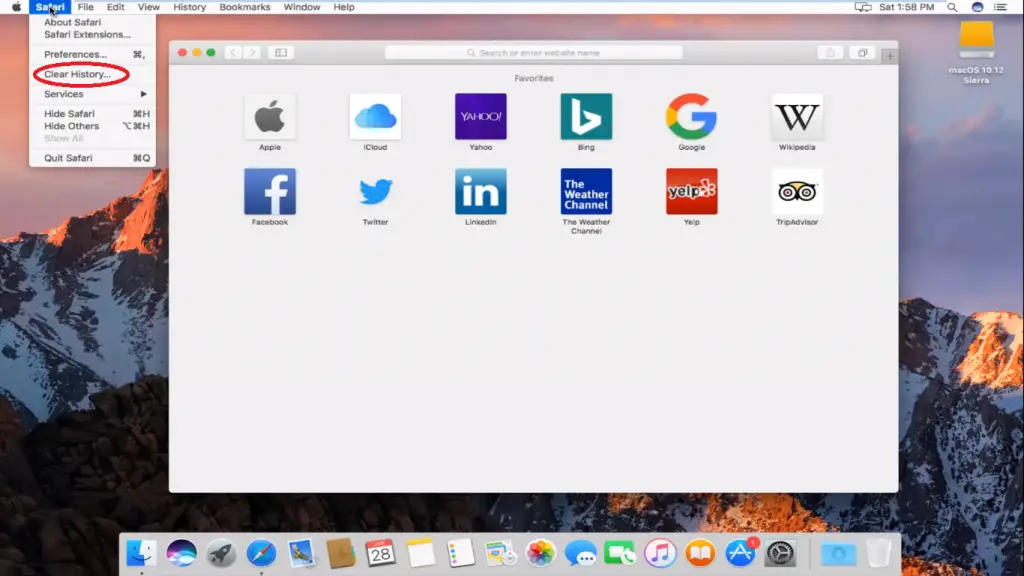Viewport: 1024px width, 576px height.
Task: Open the Yahoo favorite tile
Action: point(481,117)
